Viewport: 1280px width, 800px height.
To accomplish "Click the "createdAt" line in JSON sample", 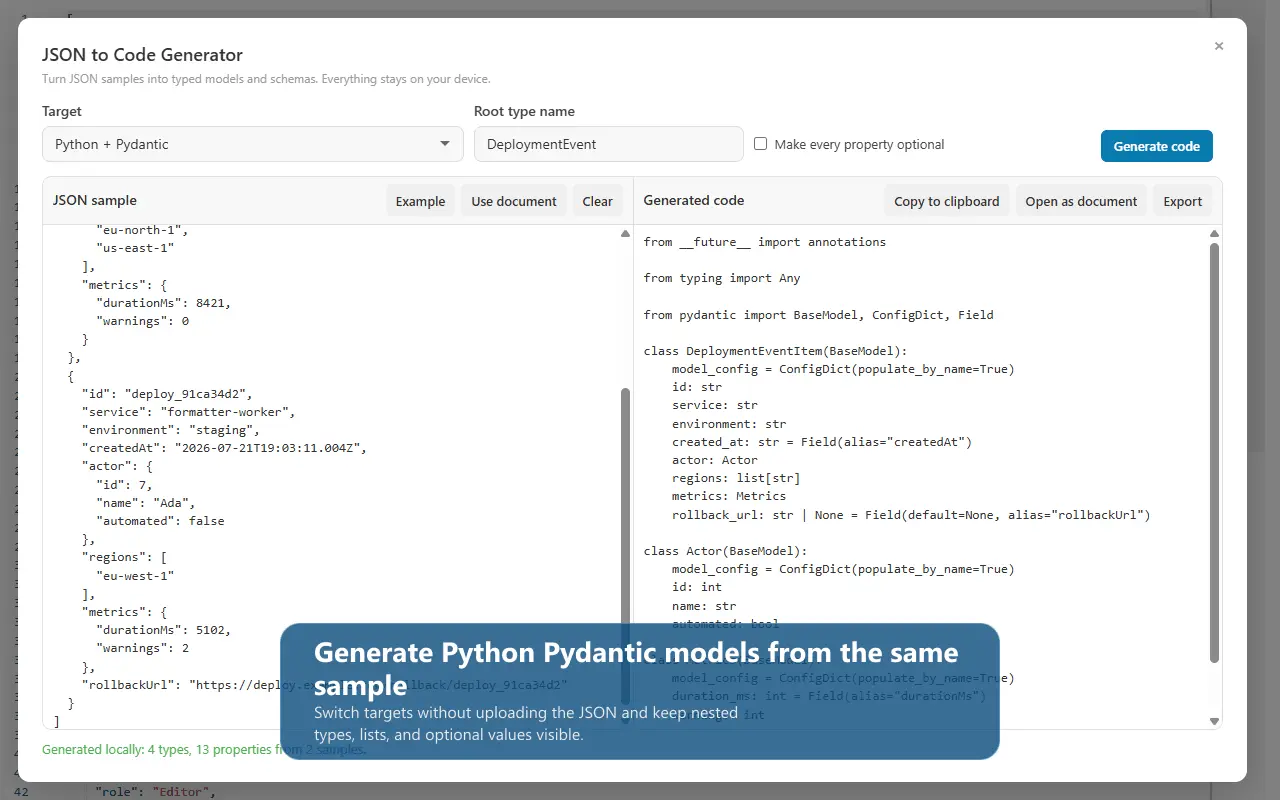I will (225, 448).
